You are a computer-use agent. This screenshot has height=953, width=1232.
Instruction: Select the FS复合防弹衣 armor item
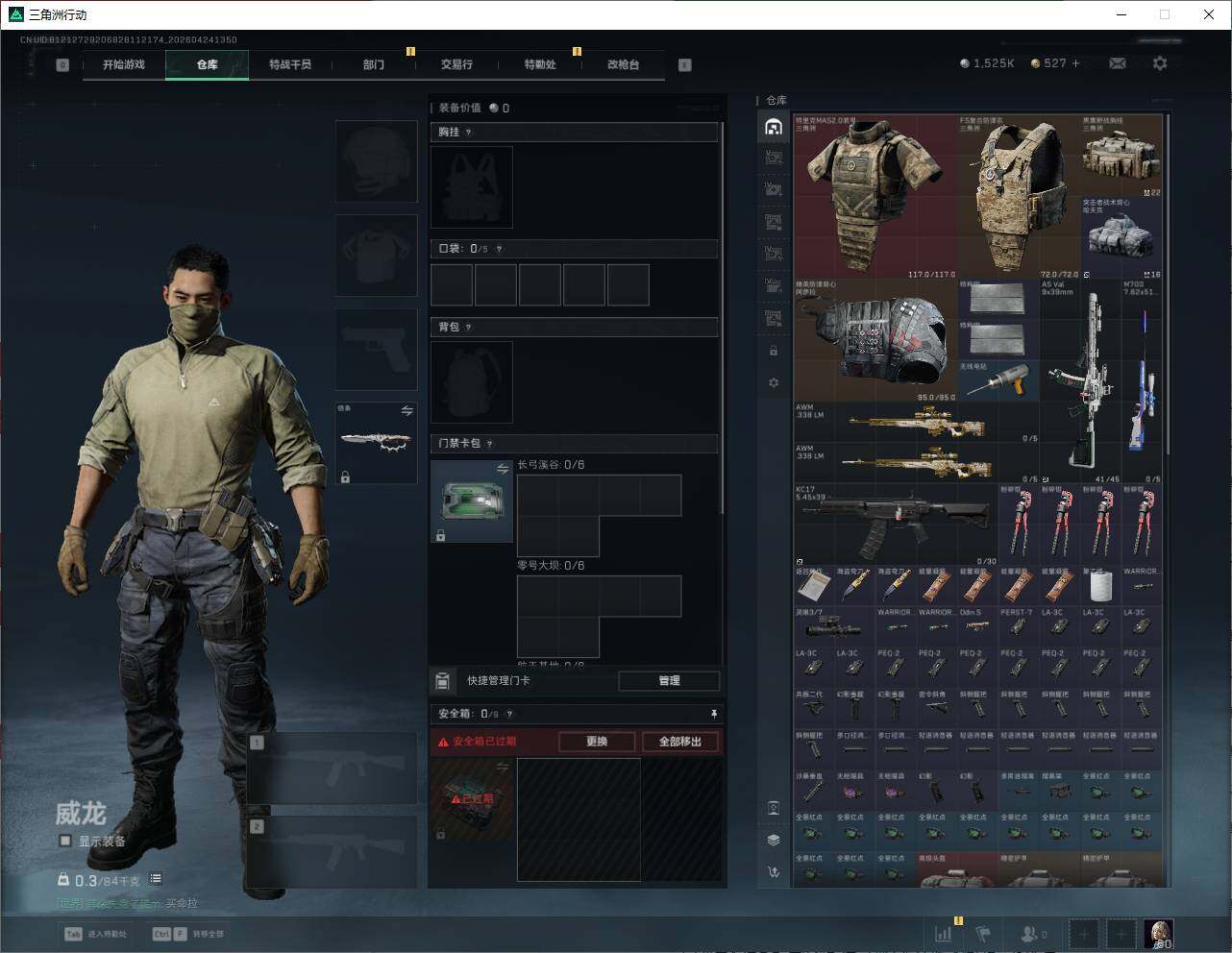1019,197
